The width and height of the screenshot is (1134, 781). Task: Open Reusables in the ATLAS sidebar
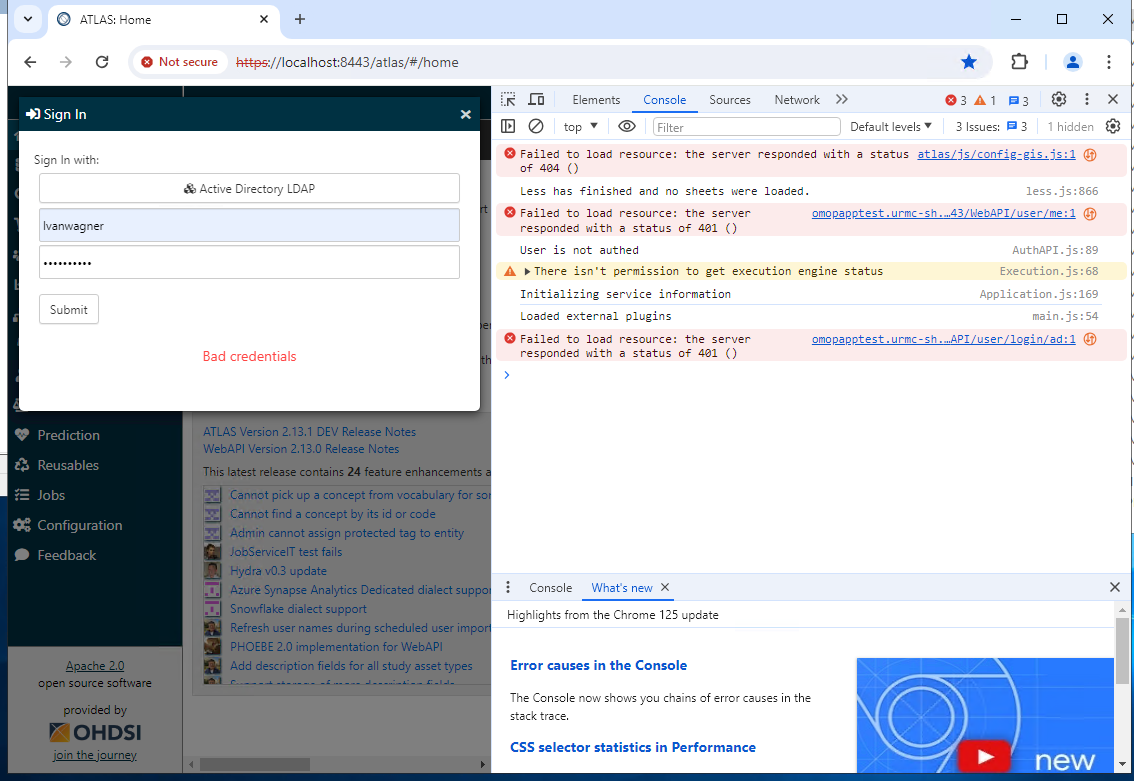68,465
